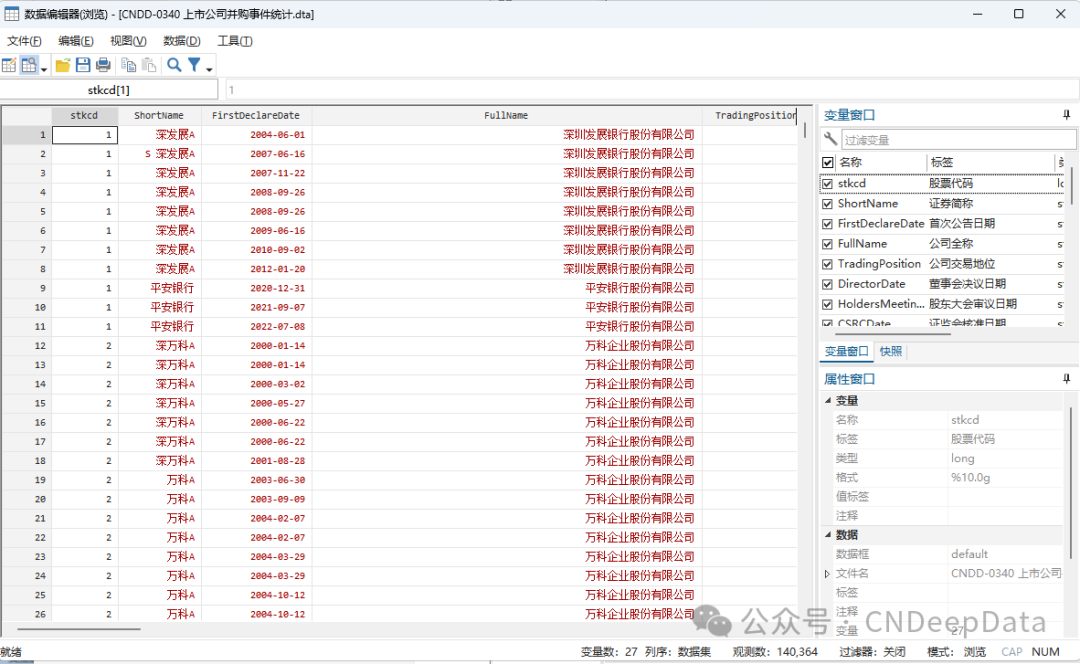Screen dimensions: 1080x664
Task: Click the wrench icon beside variable filter
Action: (830, 139)
